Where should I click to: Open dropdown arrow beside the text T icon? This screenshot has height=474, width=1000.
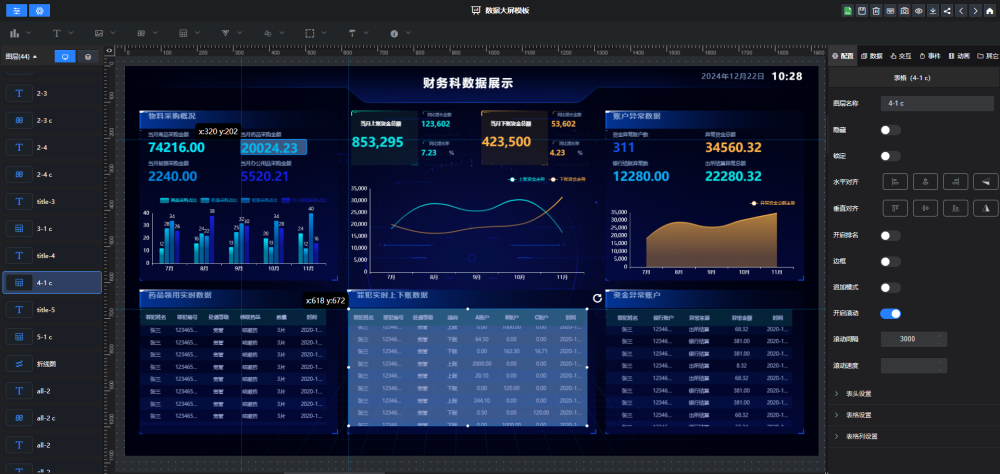[x=71, y=33]
